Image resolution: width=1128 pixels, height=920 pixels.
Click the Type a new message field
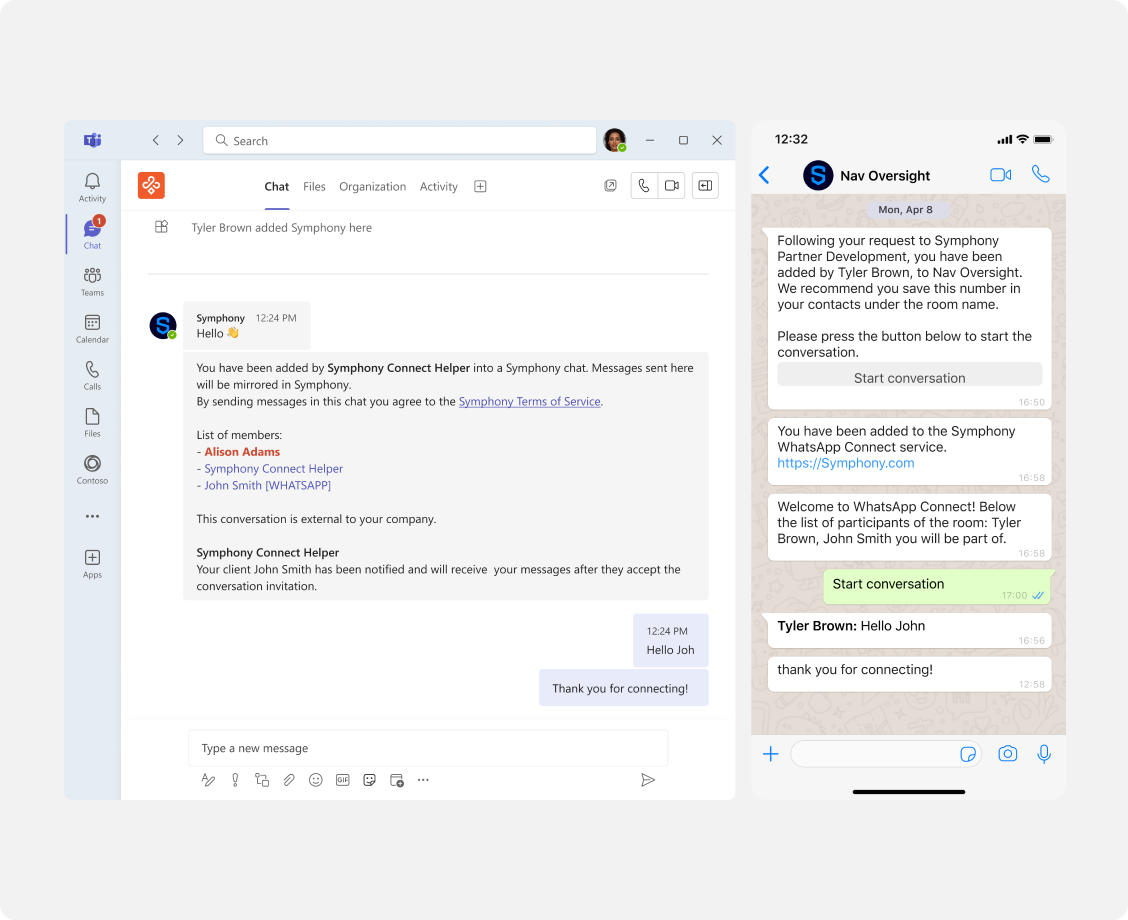click(428, 748)
